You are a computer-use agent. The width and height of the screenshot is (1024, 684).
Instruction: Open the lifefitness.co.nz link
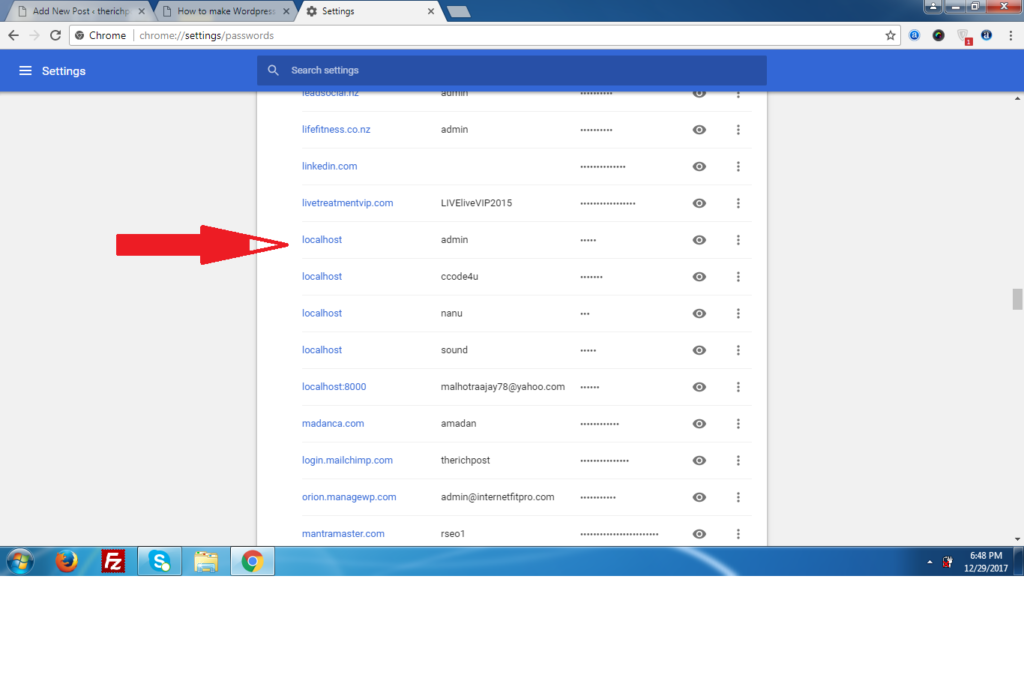336,129
